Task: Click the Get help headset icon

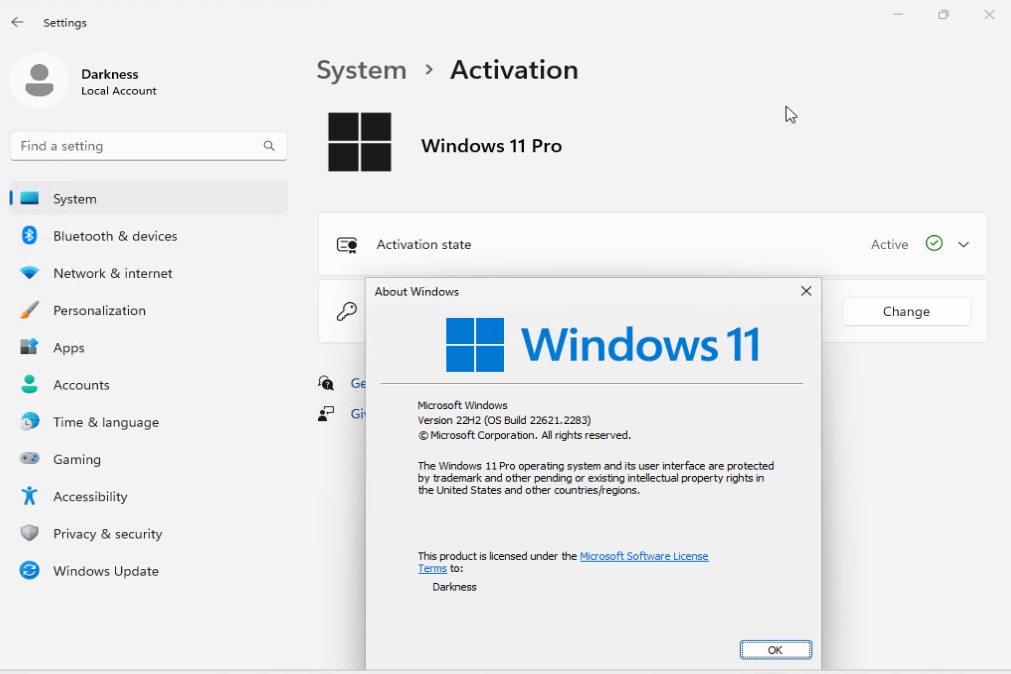Action: point(326,383)
